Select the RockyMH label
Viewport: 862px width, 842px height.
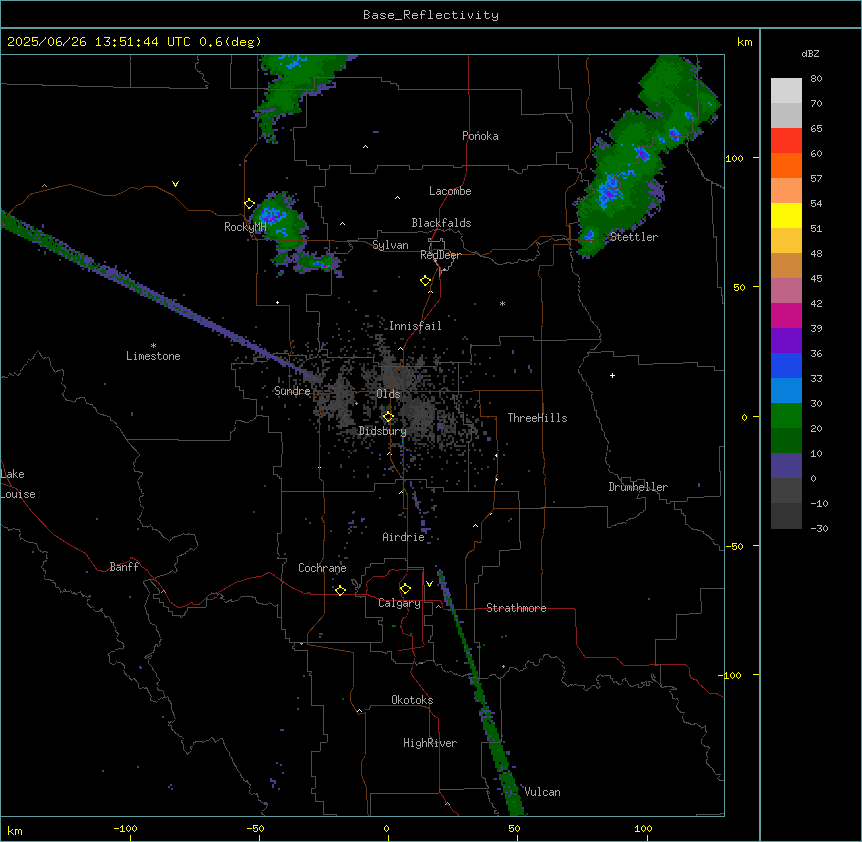point(245,227)
